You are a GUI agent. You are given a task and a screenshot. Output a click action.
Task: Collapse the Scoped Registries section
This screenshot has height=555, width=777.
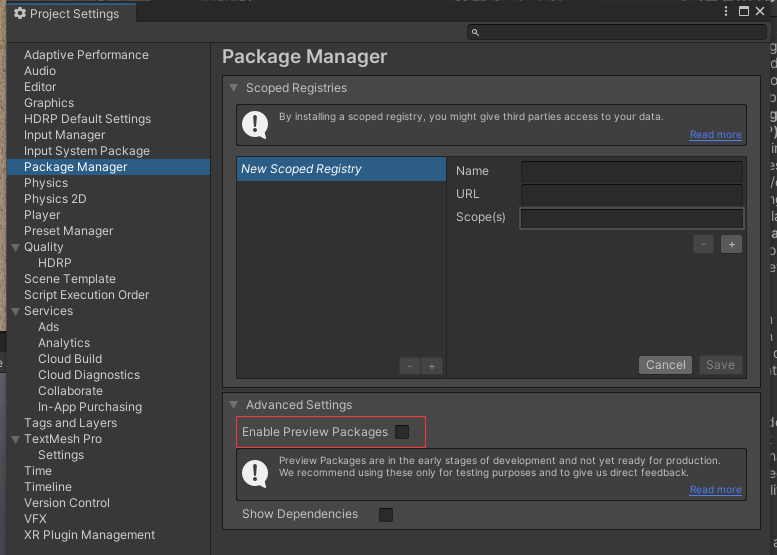click(233, 88)
